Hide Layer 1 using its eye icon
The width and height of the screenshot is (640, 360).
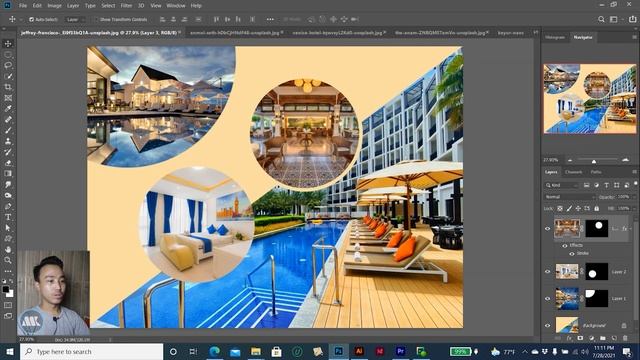coord(548,298)
